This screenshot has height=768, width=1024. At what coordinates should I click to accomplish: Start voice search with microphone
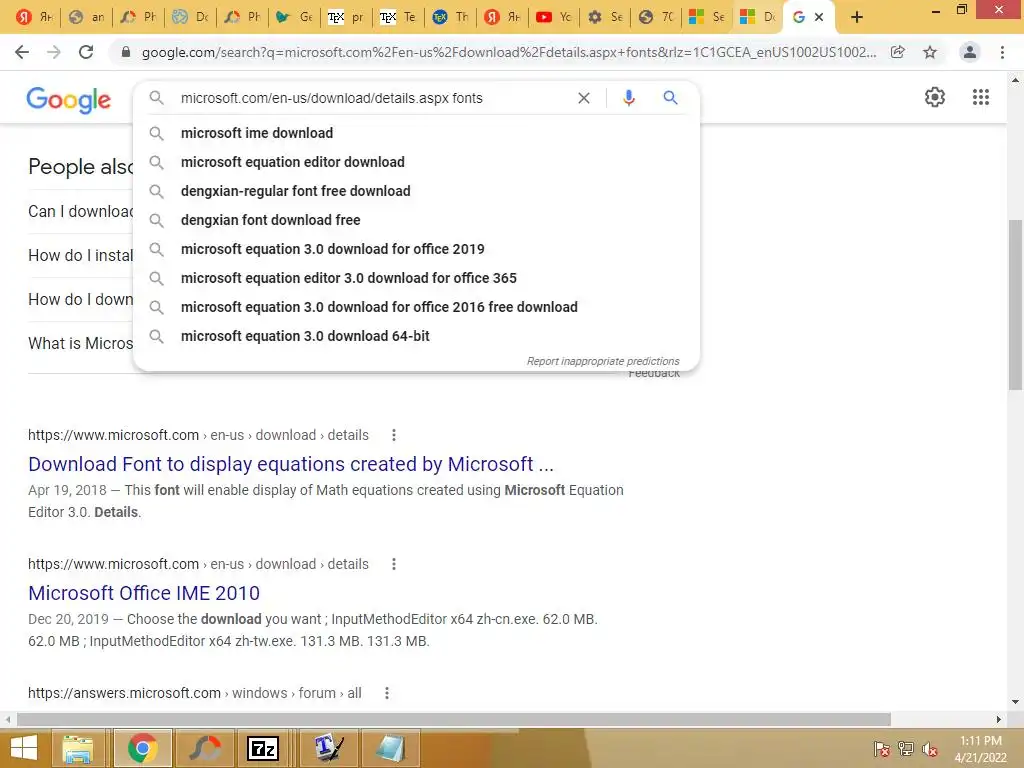[629, 98]
